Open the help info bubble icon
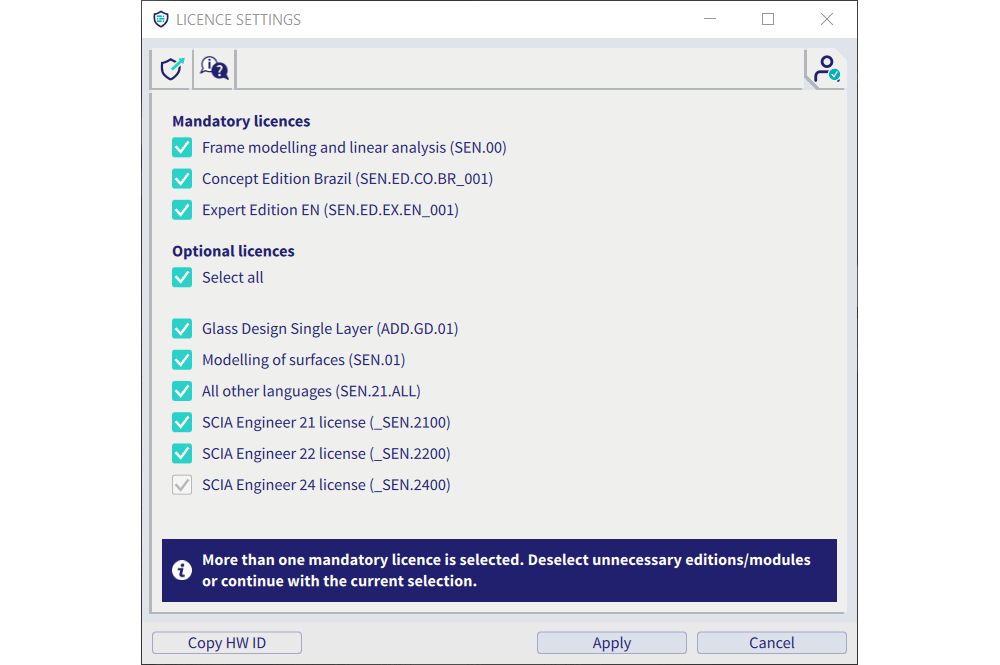This screenshot has width=1000, height=665. (213, 68)
